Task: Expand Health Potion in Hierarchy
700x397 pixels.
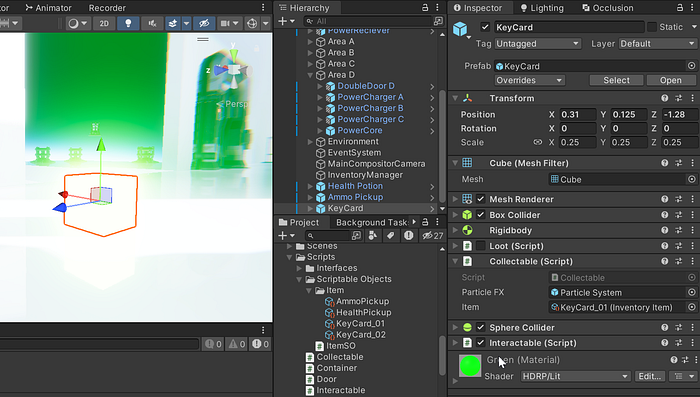Action: 310,186
